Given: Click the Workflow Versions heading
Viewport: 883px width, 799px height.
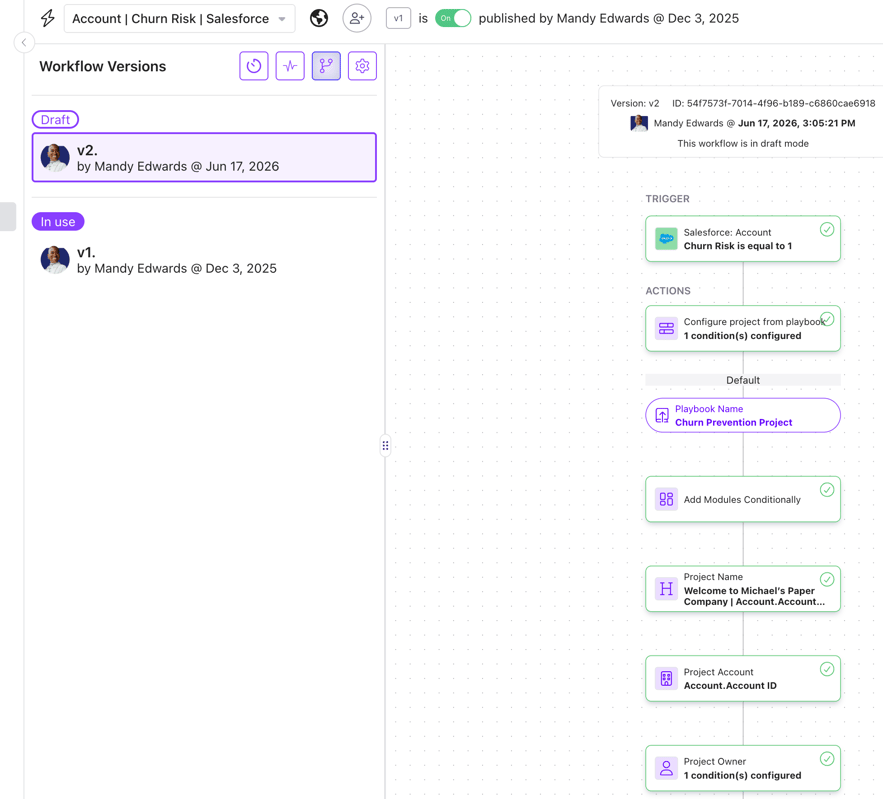Looking at the screenshot, I should (x=102, y=66).
